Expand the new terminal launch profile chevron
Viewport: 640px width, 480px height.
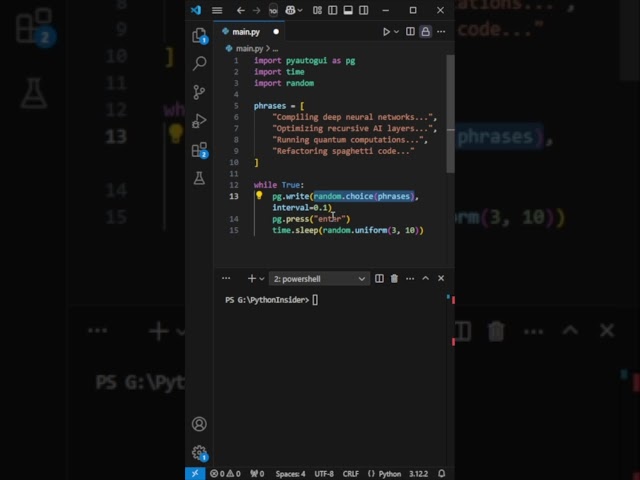click(x=262, y=279)
